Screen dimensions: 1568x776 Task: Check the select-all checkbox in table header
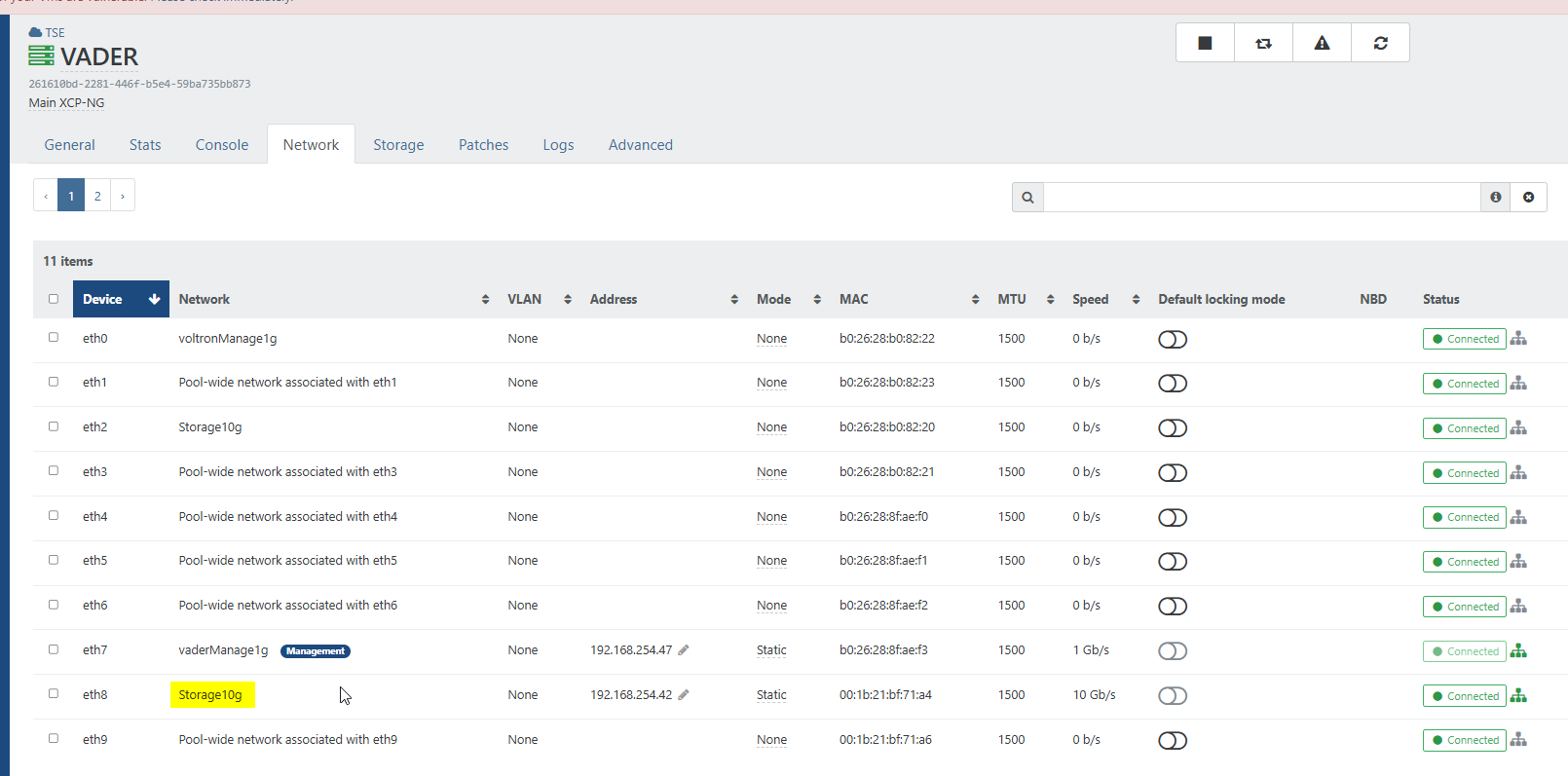pyautogui.click(x=54, y=299)
